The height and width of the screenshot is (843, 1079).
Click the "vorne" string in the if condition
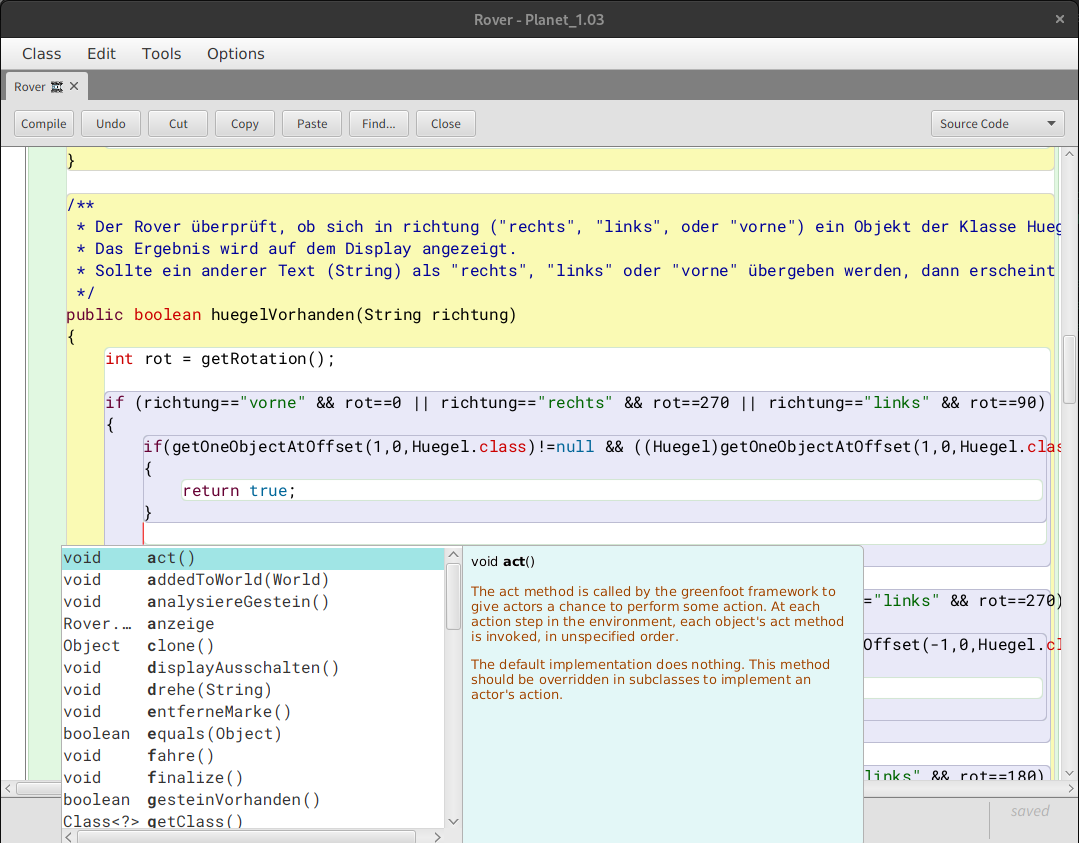coord(273,403)
